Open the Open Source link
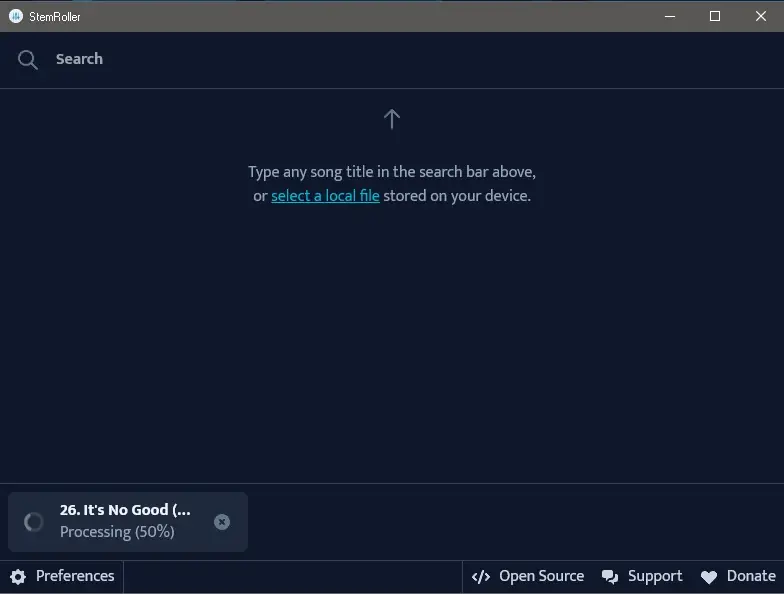This screenshot has height=594, width=784. click(528, 576)
